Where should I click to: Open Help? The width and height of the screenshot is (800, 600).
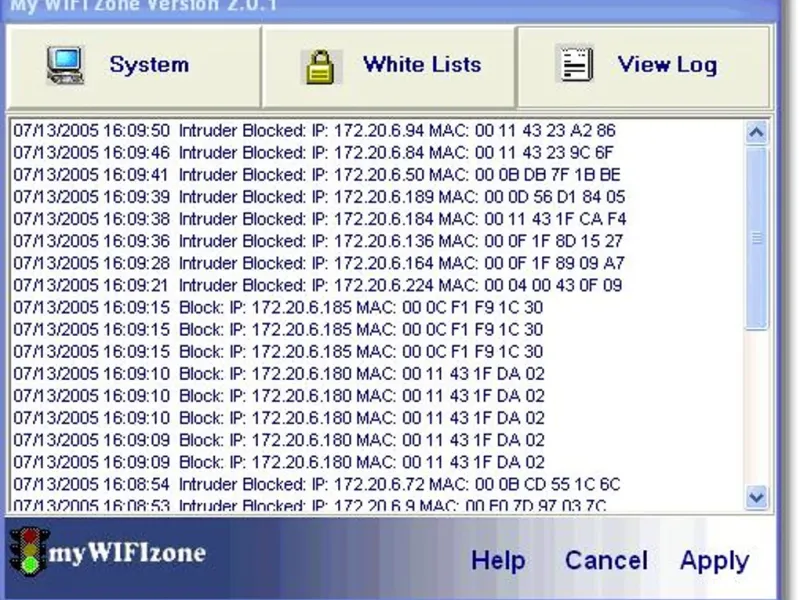coord(498,560)
